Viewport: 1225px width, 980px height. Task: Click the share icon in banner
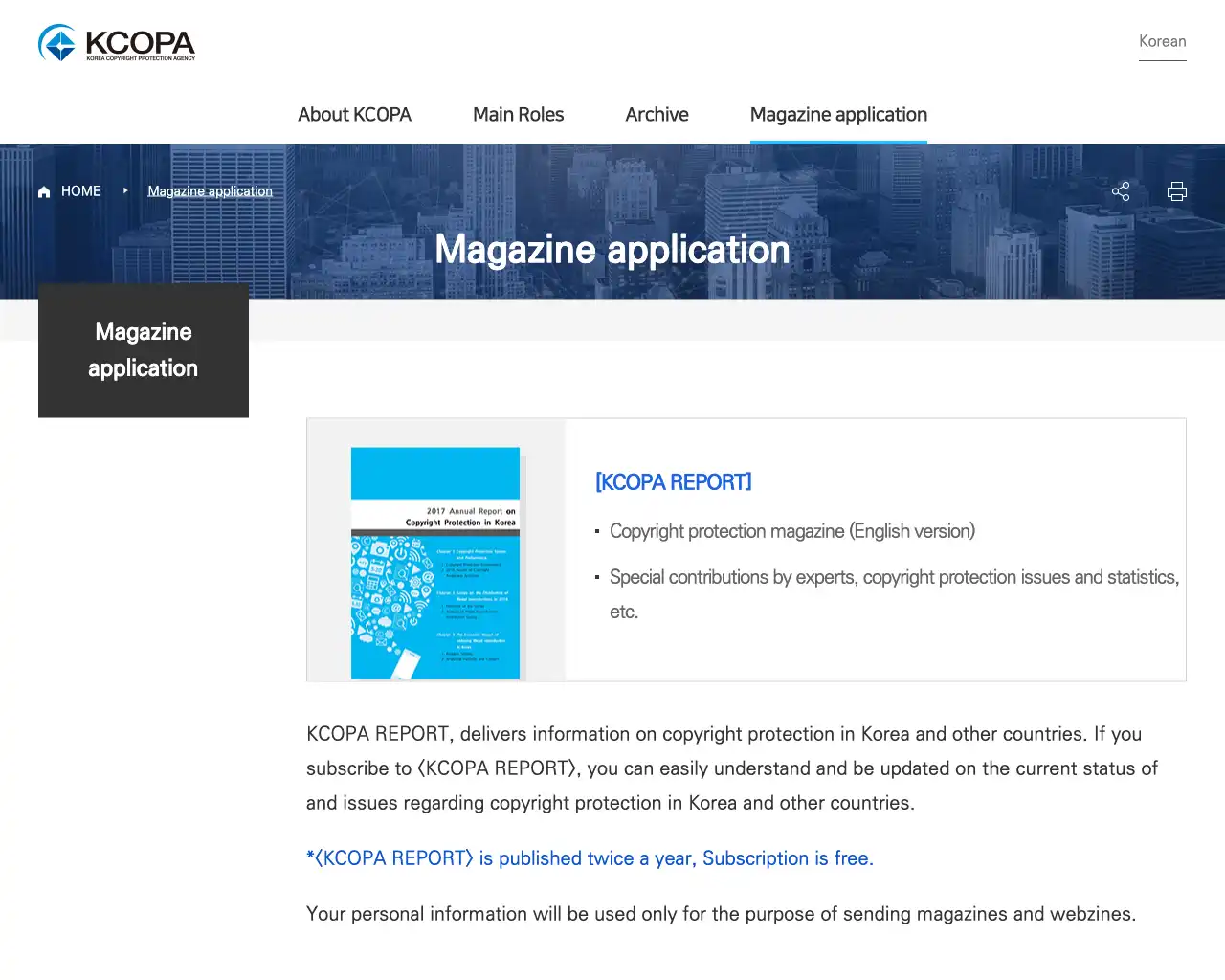tap(1121, 191)
